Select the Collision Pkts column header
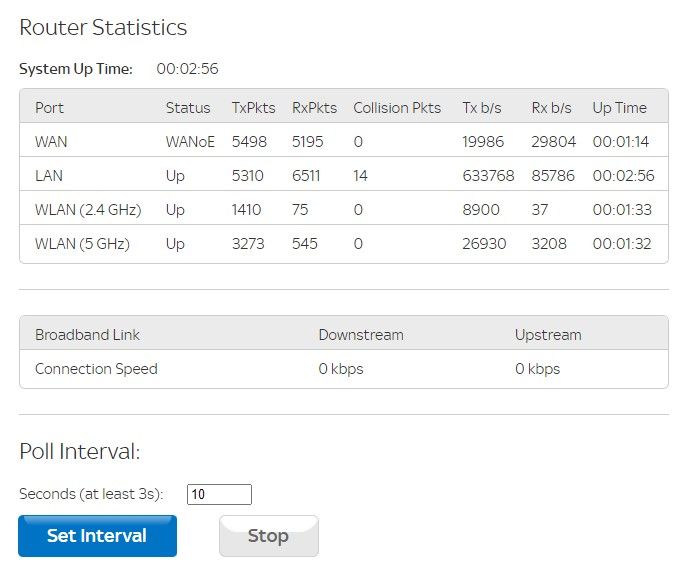Viewport: 678px width, 585px height. click(397, 108)
